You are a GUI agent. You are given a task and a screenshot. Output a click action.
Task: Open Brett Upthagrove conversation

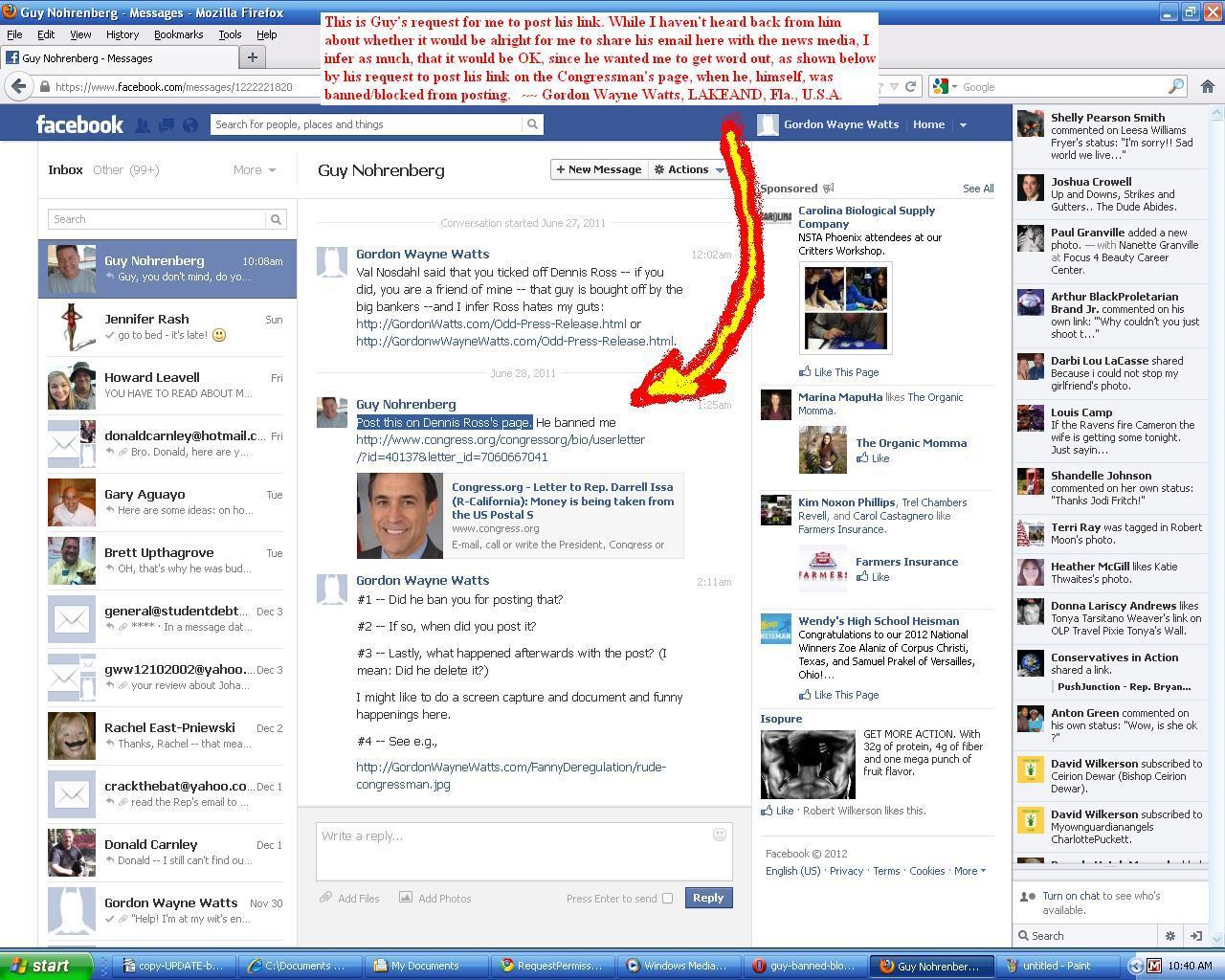(x=167, y=561)
